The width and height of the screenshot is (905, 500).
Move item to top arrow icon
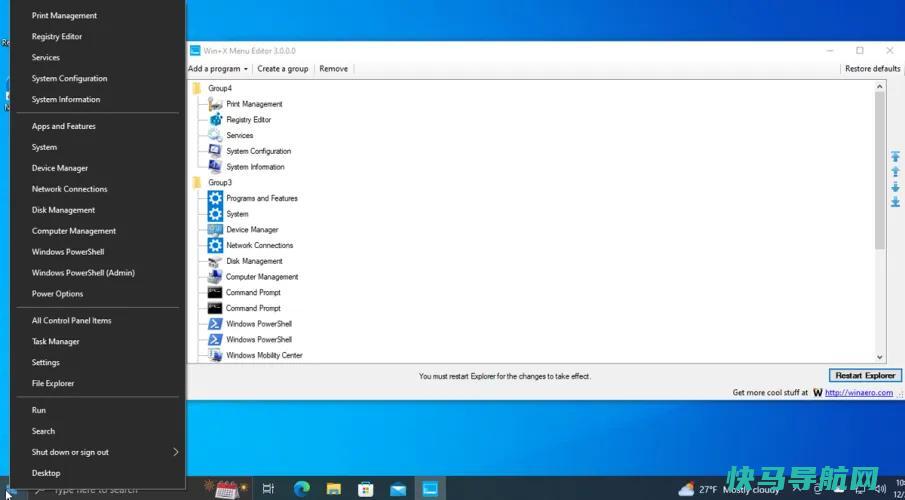895,156
